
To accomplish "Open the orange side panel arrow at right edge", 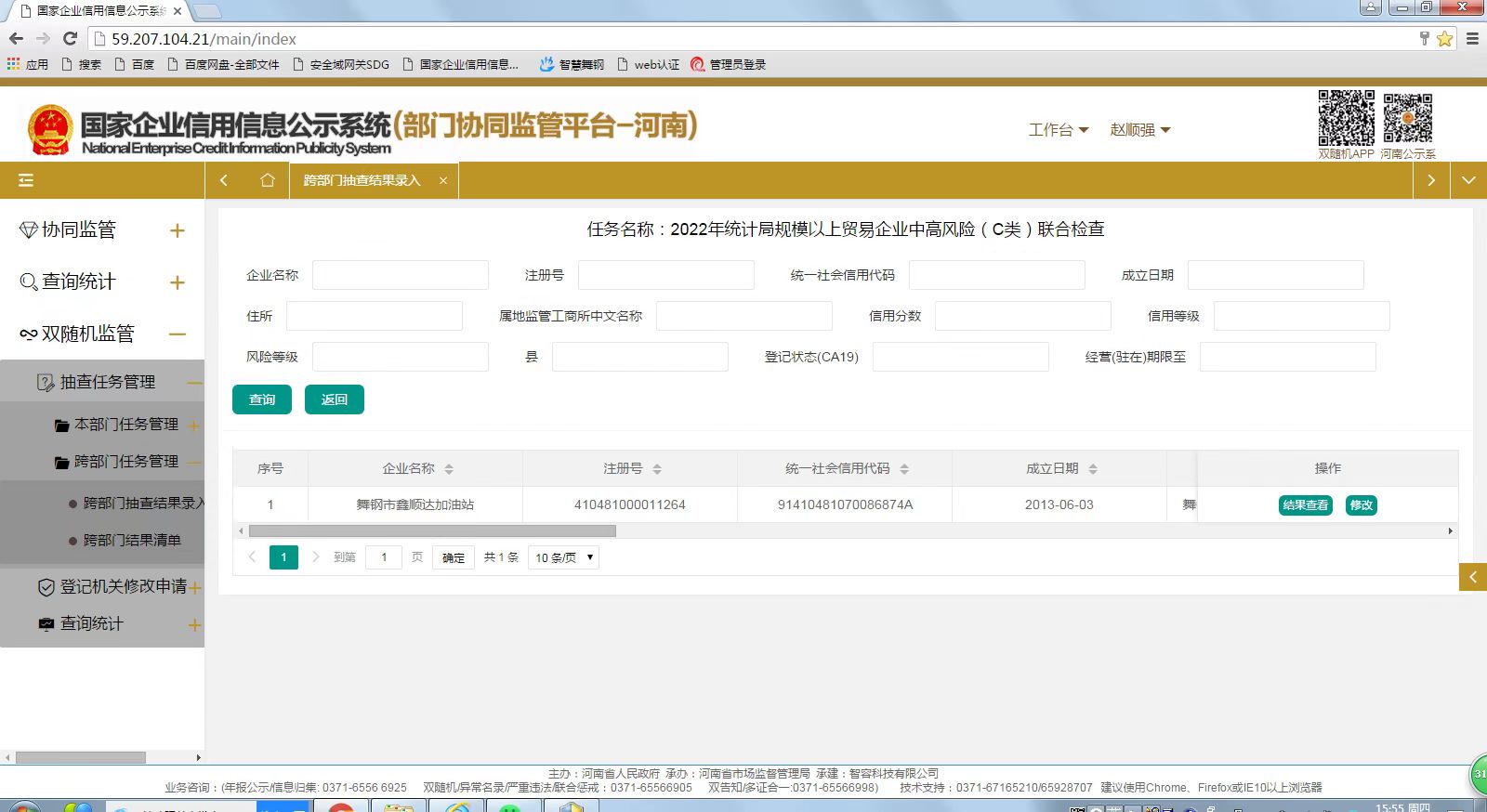I will coord(1472,577).
